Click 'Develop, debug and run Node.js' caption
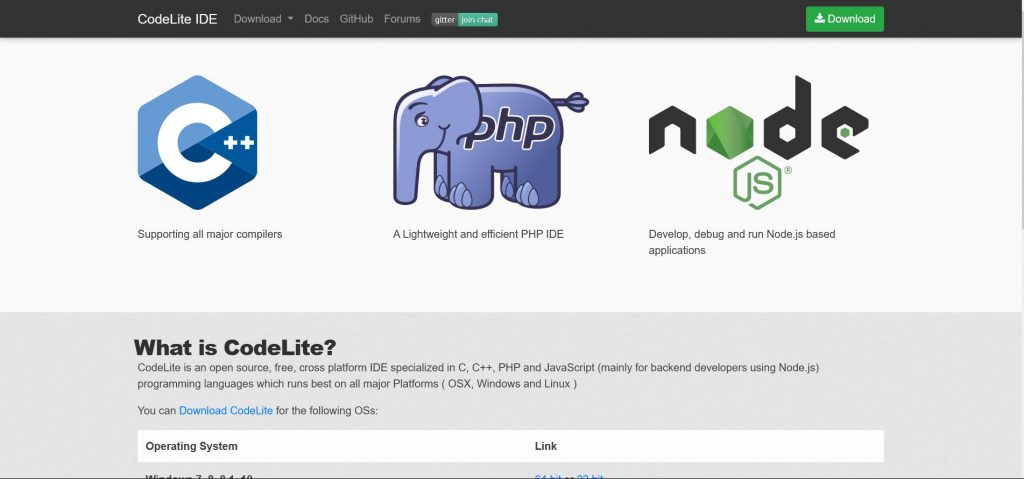Viewport: 1024px width, 479px height. [742, 242]
